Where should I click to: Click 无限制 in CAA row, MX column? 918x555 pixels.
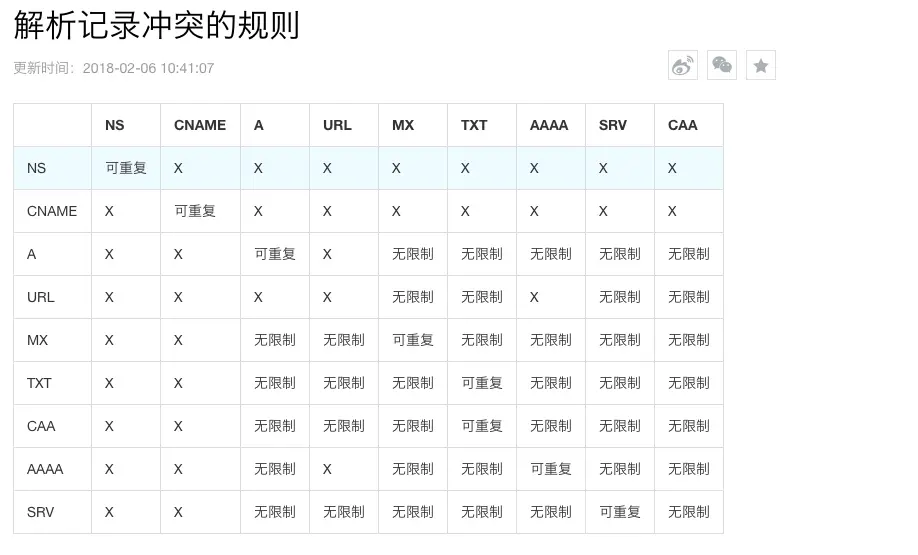413,426
